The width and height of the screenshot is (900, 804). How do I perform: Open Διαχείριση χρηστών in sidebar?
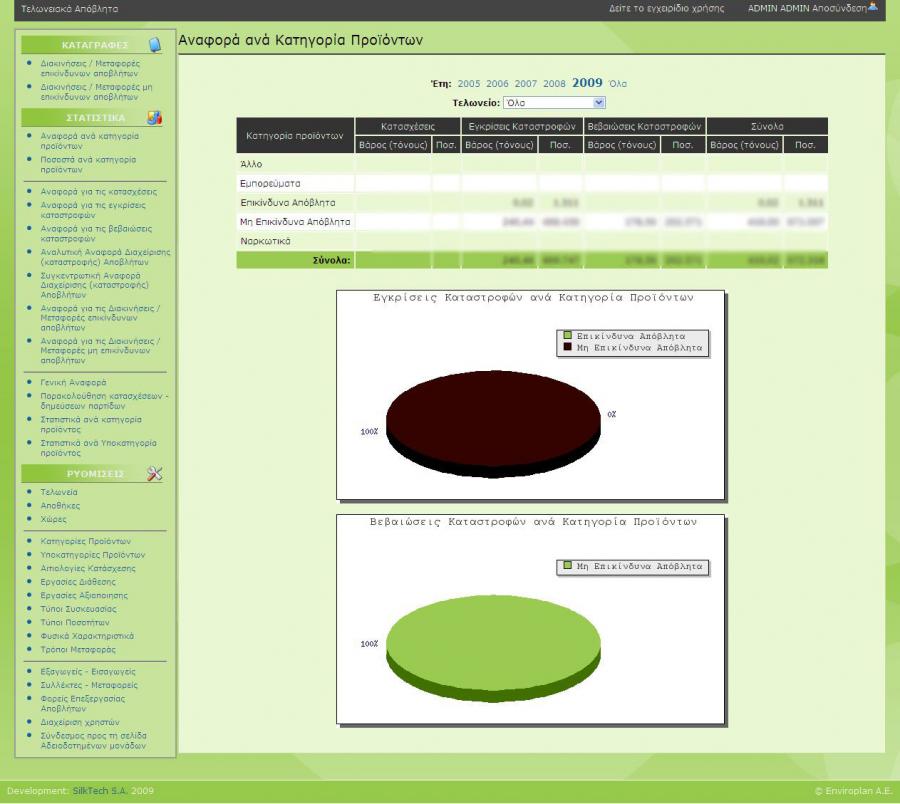80,722
